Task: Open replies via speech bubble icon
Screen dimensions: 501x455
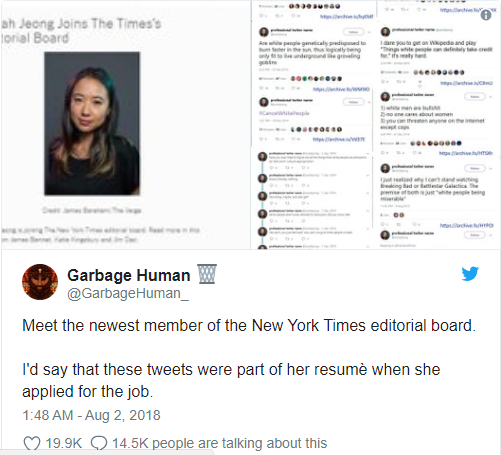Action: pyautogui.click(x=99, y=443)
